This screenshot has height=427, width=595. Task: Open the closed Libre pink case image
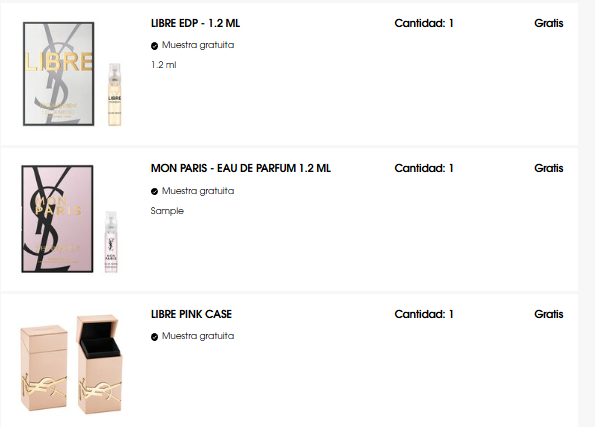(x=44, y=367)
